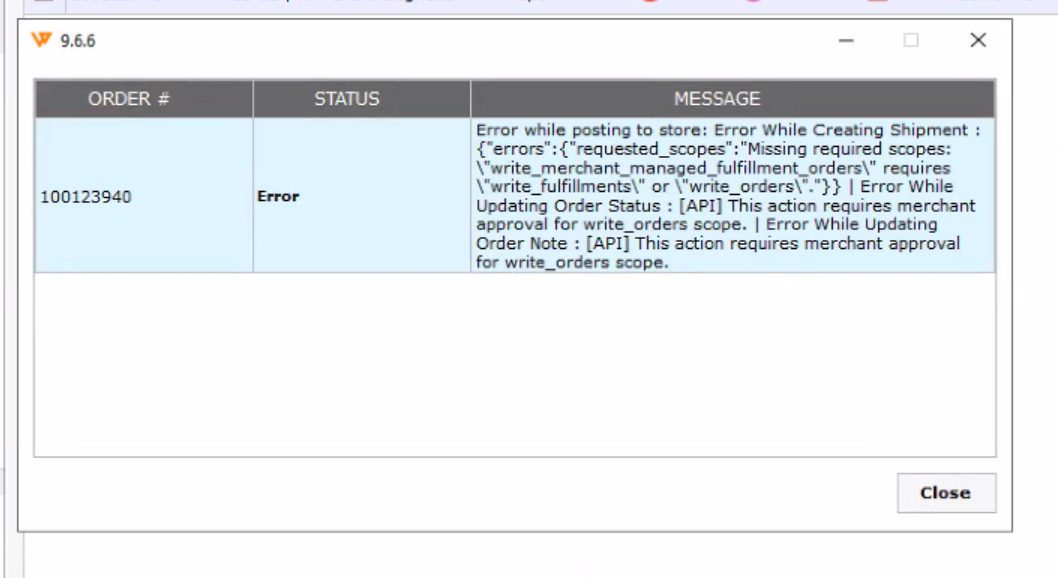Select order number 100123940 cell
The height and width of the screenshot is (578, 1058).
click(144, 196)
